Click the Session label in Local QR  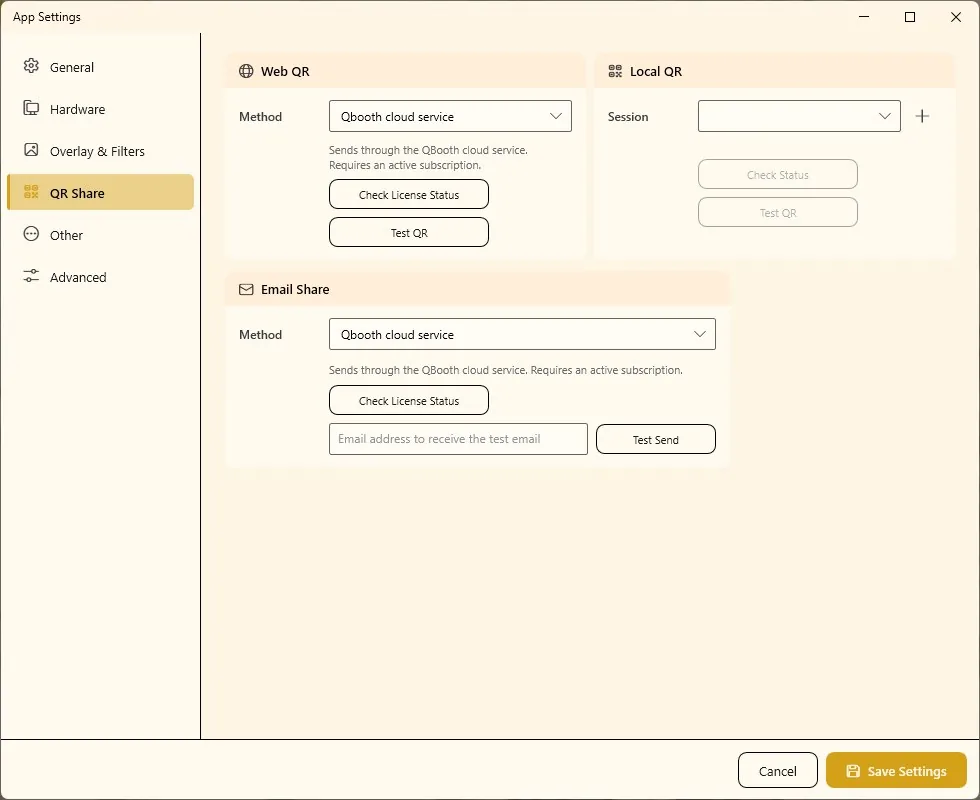point(628,116)
